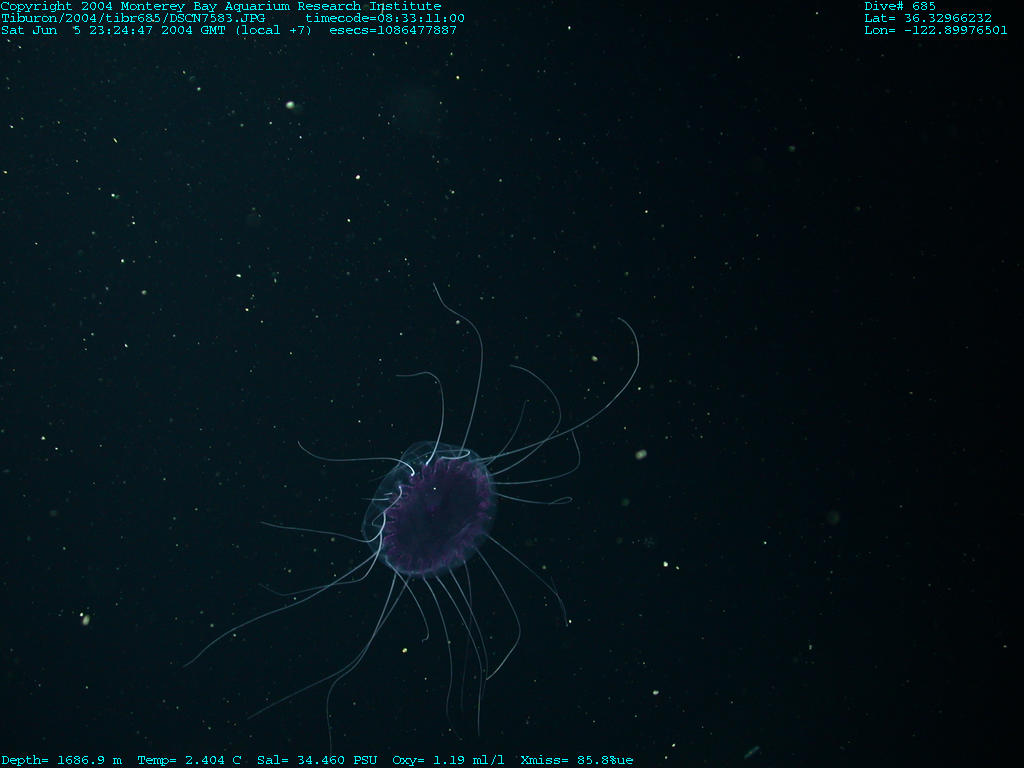1024x768 pixels.
Task: Click the purple jellyfish bell
Action: [430, 510]
